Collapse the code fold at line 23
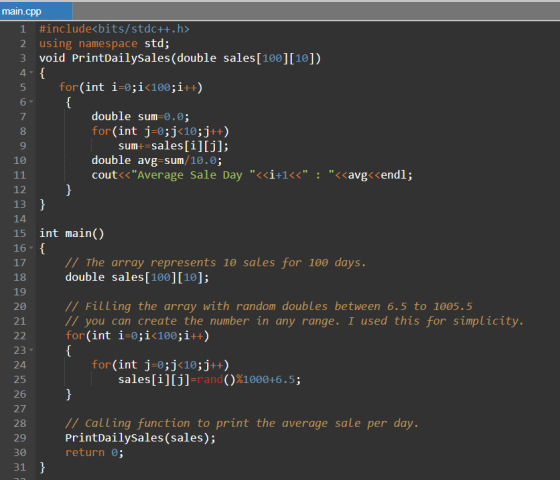The width and height of the screenshot is (560, 480). (31, 350)
